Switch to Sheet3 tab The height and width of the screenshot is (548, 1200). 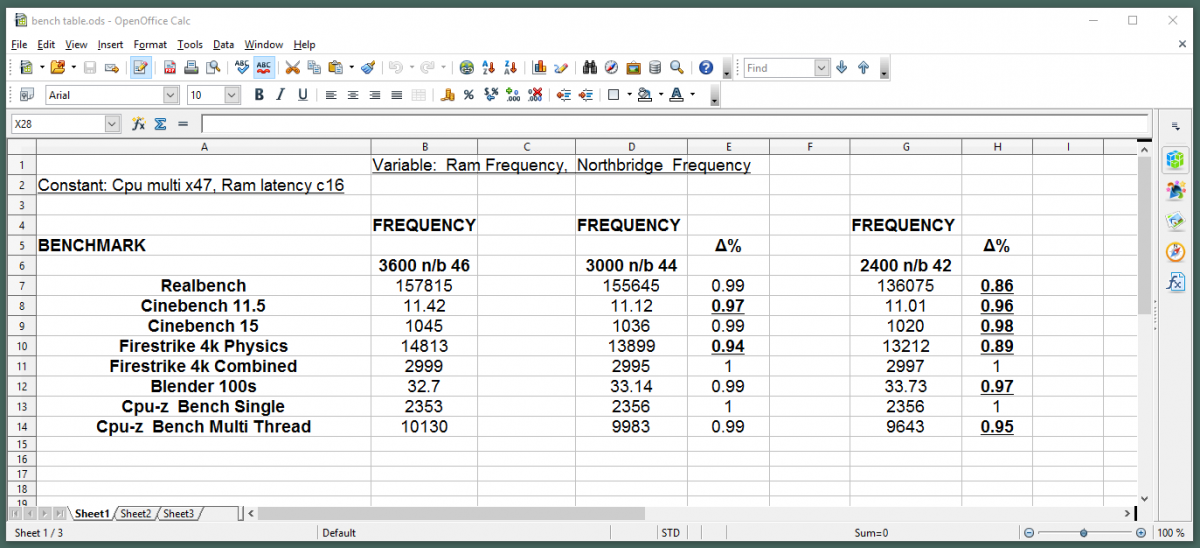pos(179,513)
